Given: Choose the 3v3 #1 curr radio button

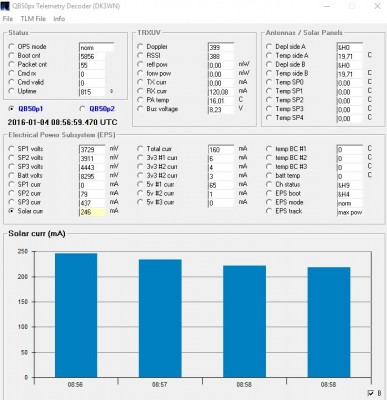Looking at the screenshot, I should [x=140, y=158].
